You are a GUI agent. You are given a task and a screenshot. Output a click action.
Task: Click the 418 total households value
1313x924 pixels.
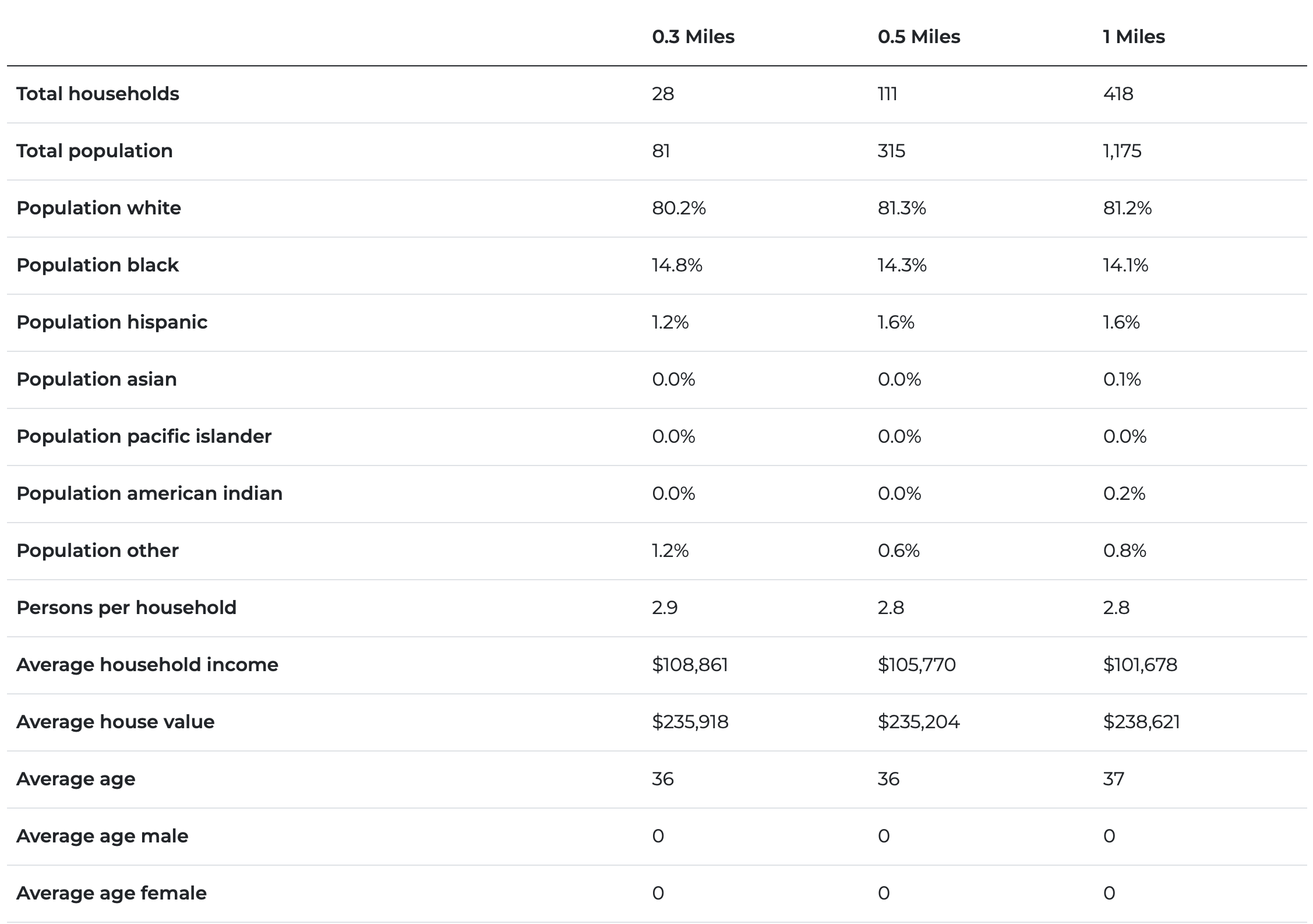(x=1118, y=94)
